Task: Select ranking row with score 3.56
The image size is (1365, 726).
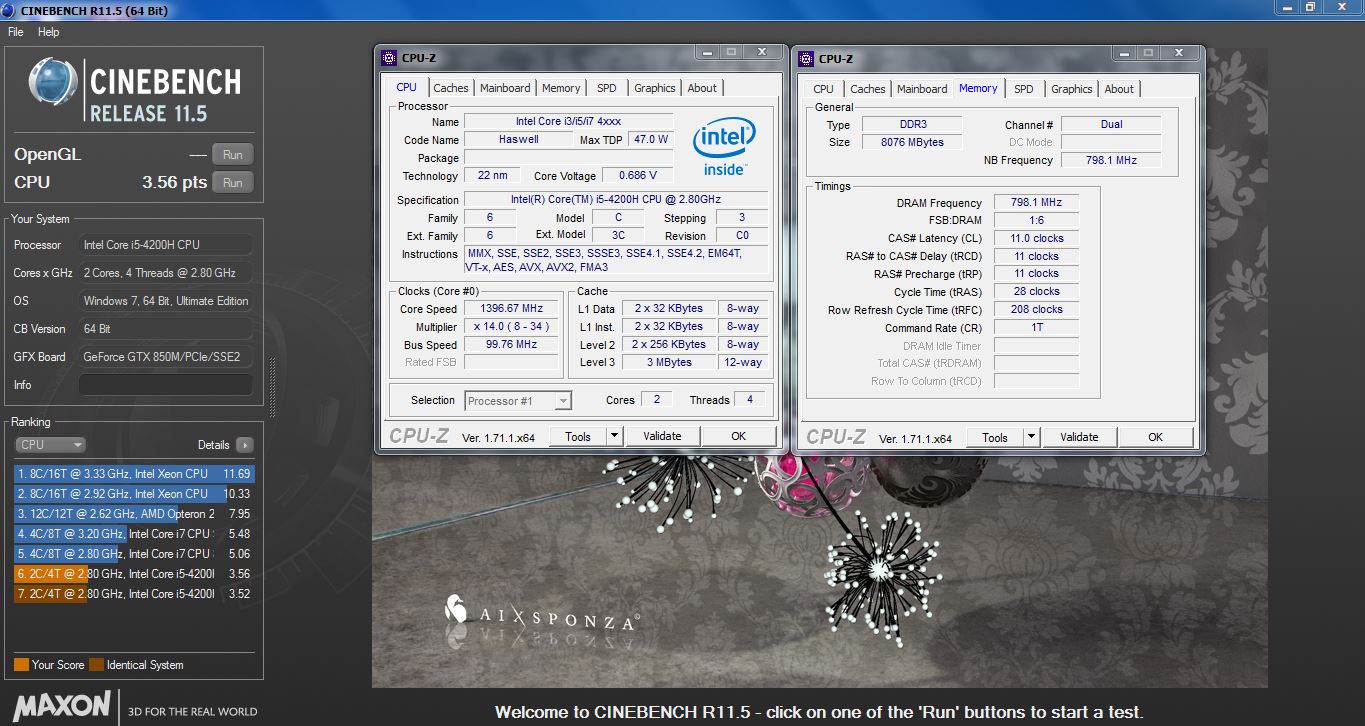Action: (x=134, y=574)
